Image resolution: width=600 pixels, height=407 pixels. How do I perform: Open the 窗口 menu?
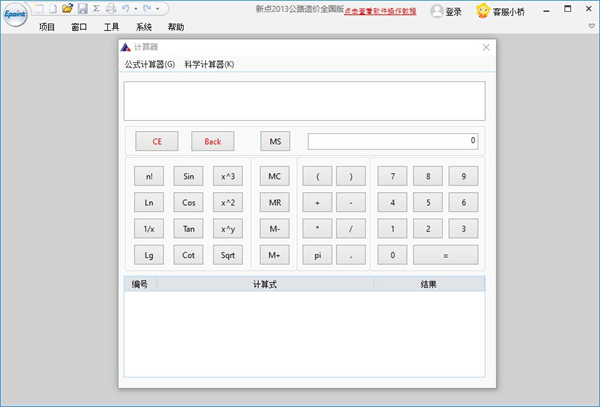79,27
